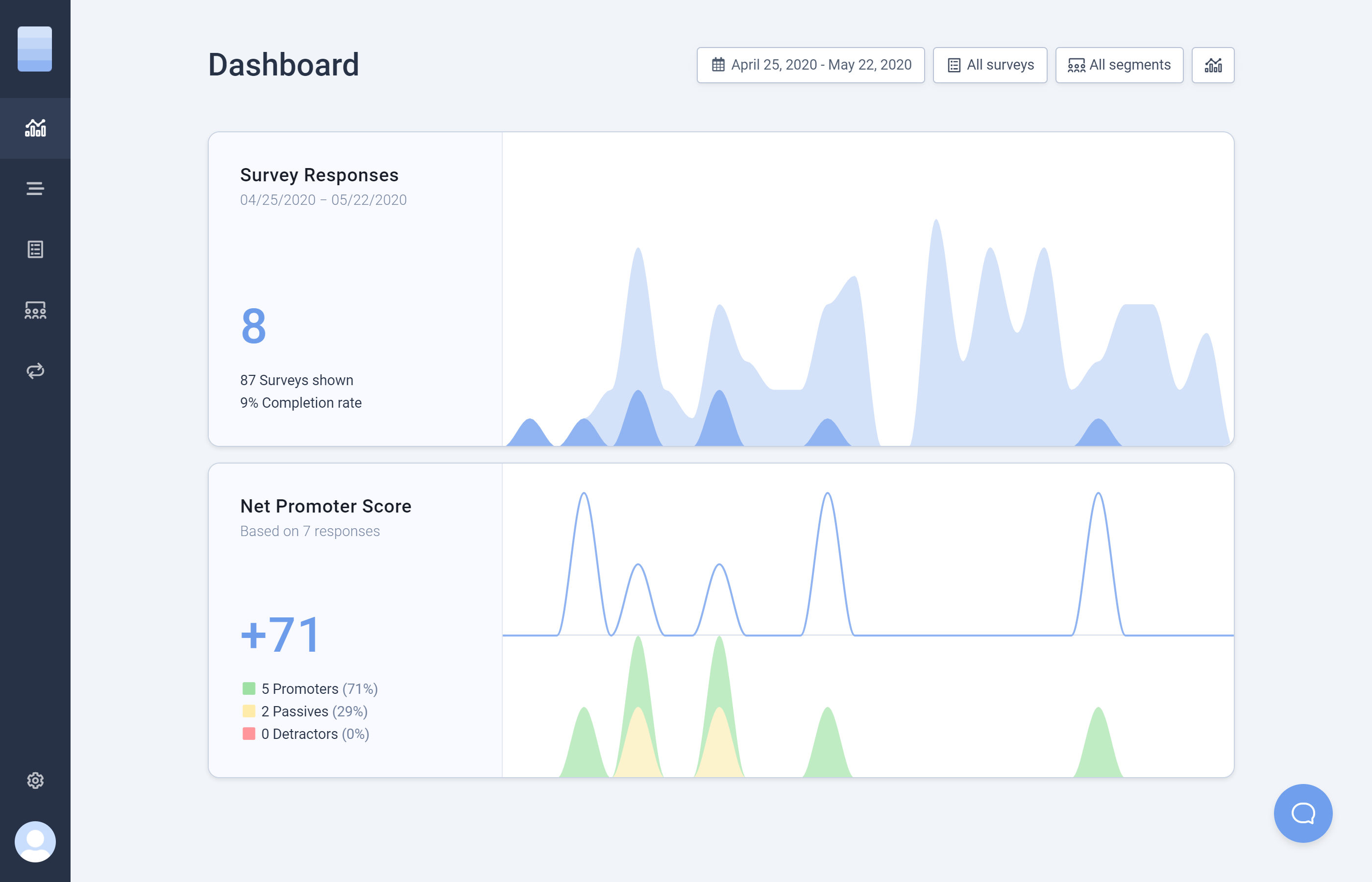1372x882 pixels.
Task: Open the All segments filter
Action: [x=1119, y=65]
